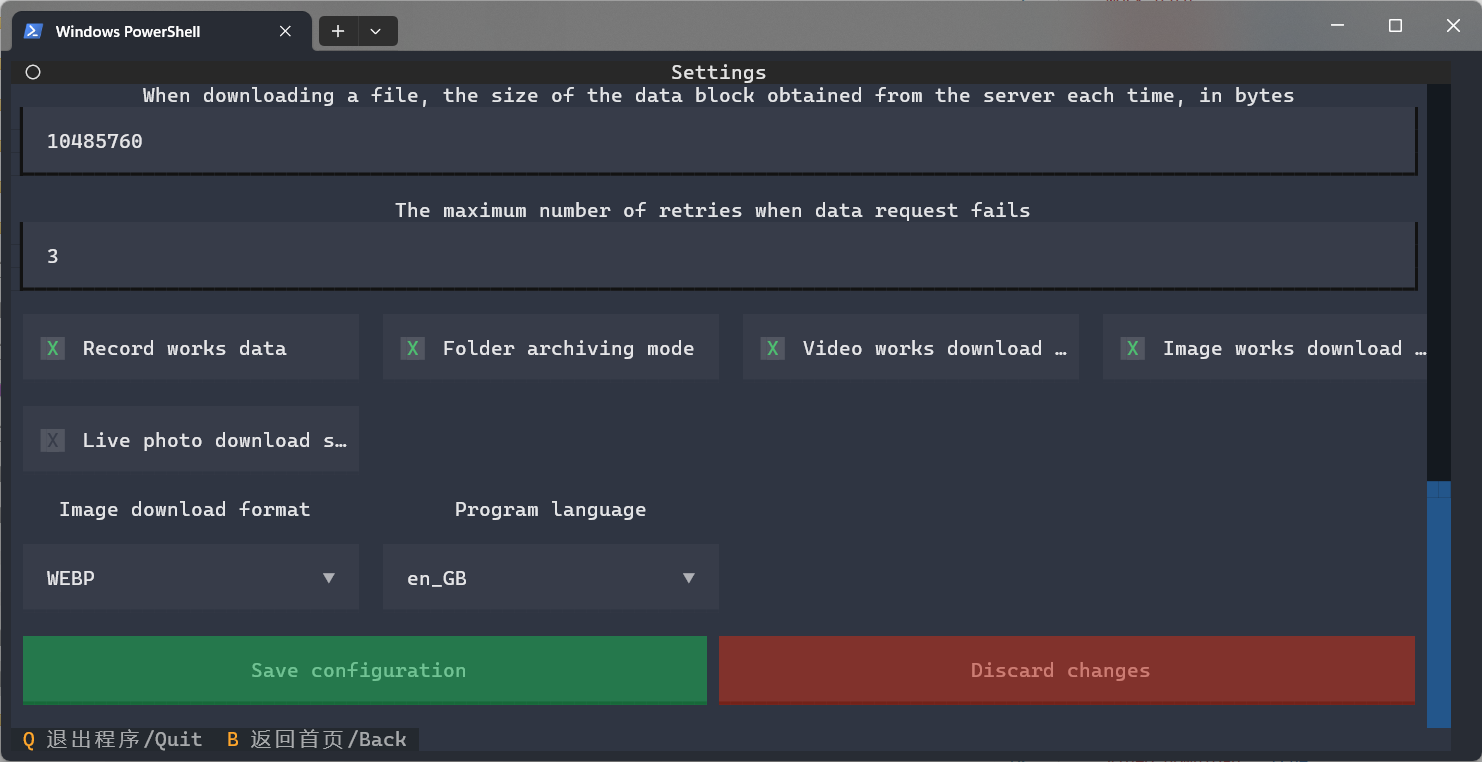1482x762 pixels.
Task: Click the blue vertical scrollbar thumb
Action: 1438,604
